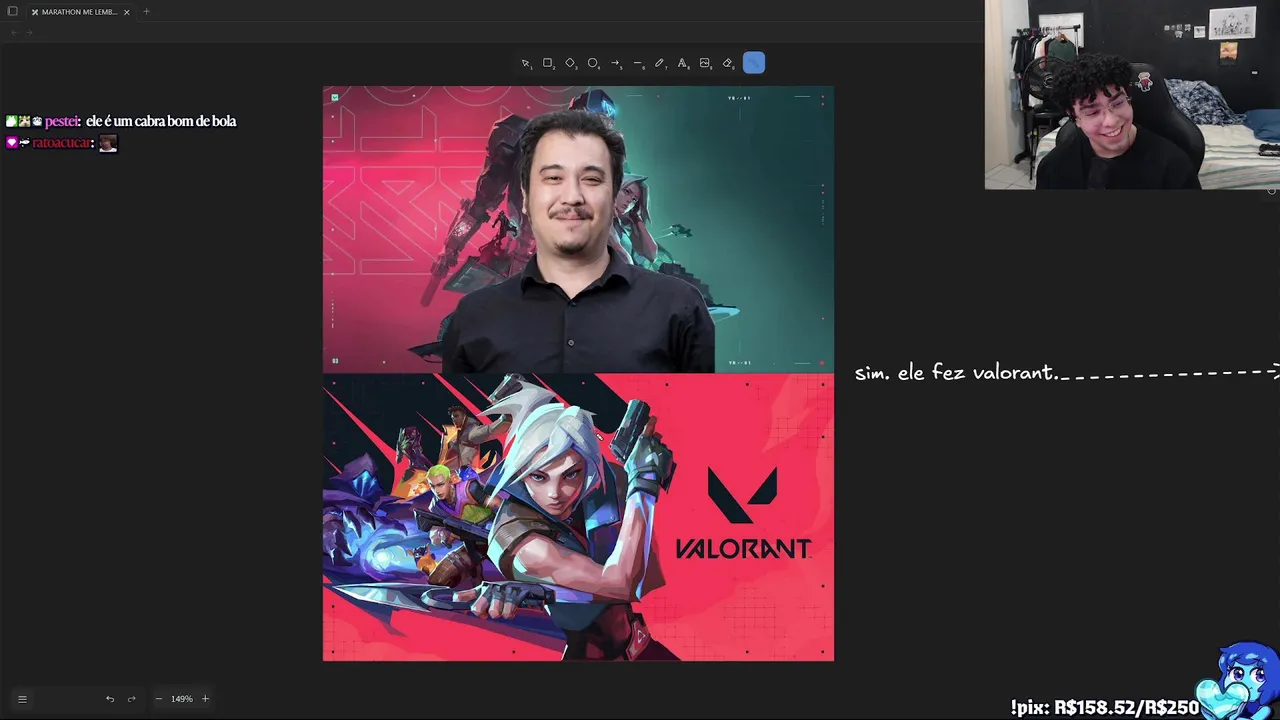
Task: Click the username 'ratoacucar' in chat
Action: pos(62,143)
